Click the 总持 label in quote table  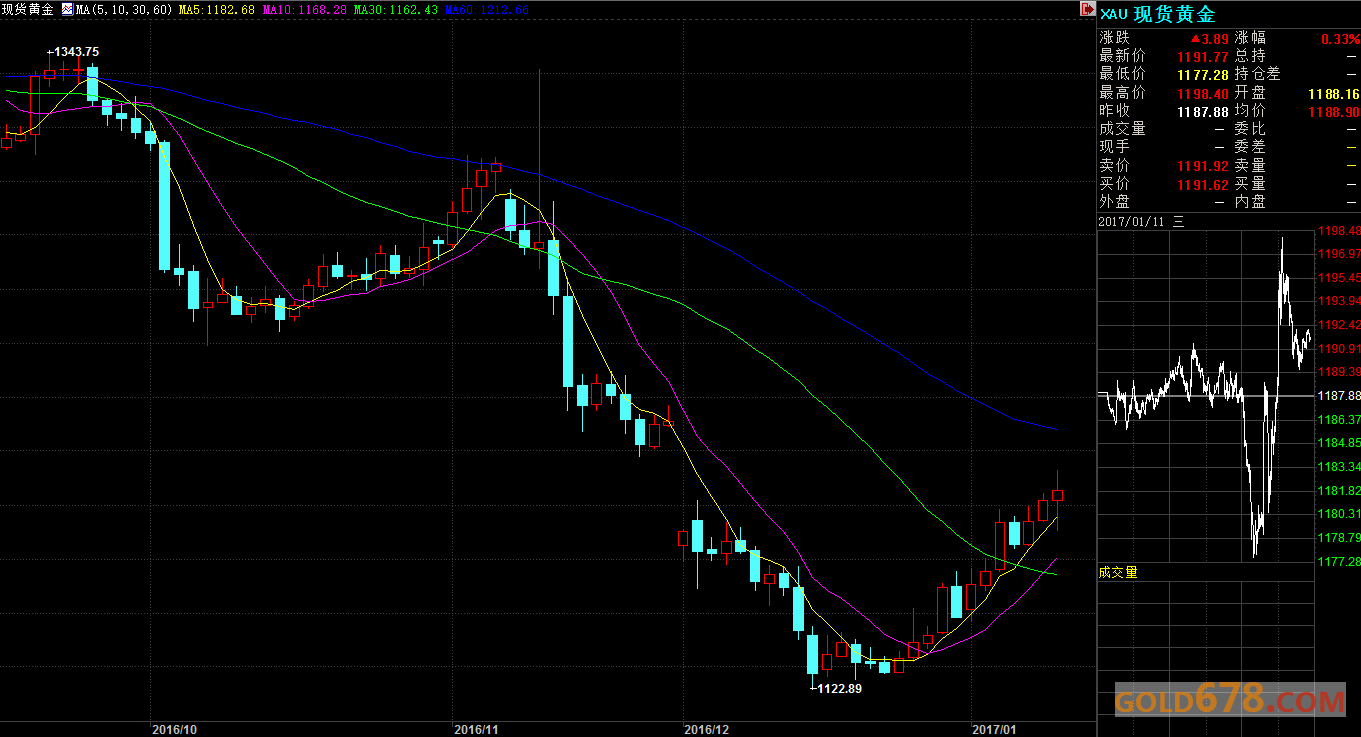pyautogui.click(x=1250, y=56)
